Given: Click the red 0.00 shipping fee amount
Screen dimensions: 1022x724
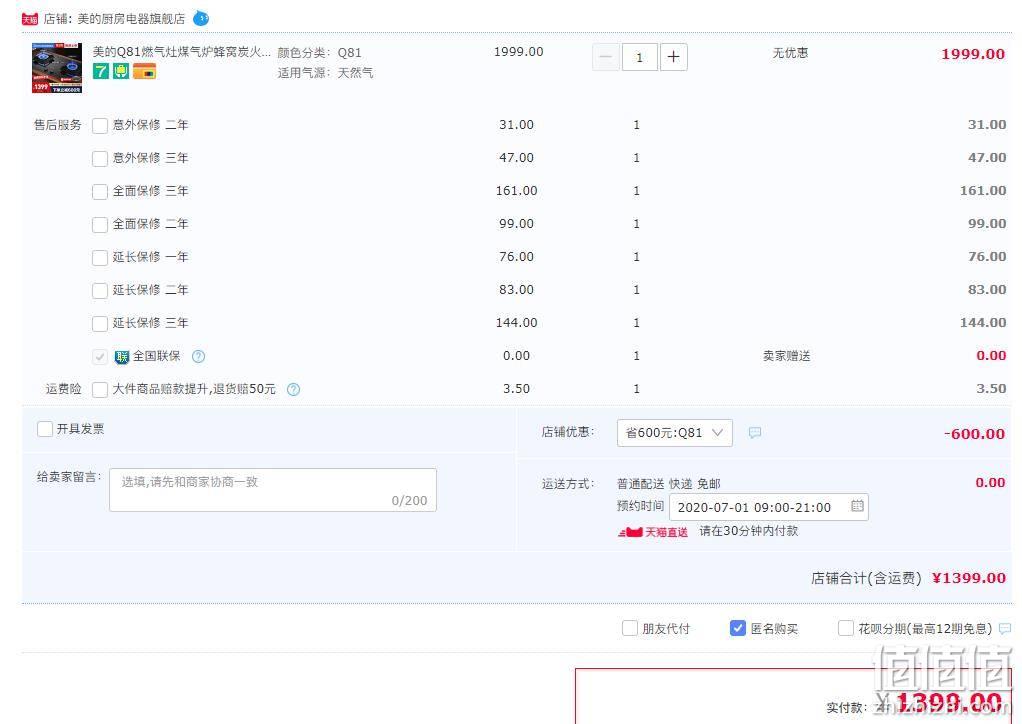Looking at the screenshot, I should (990, 483).
